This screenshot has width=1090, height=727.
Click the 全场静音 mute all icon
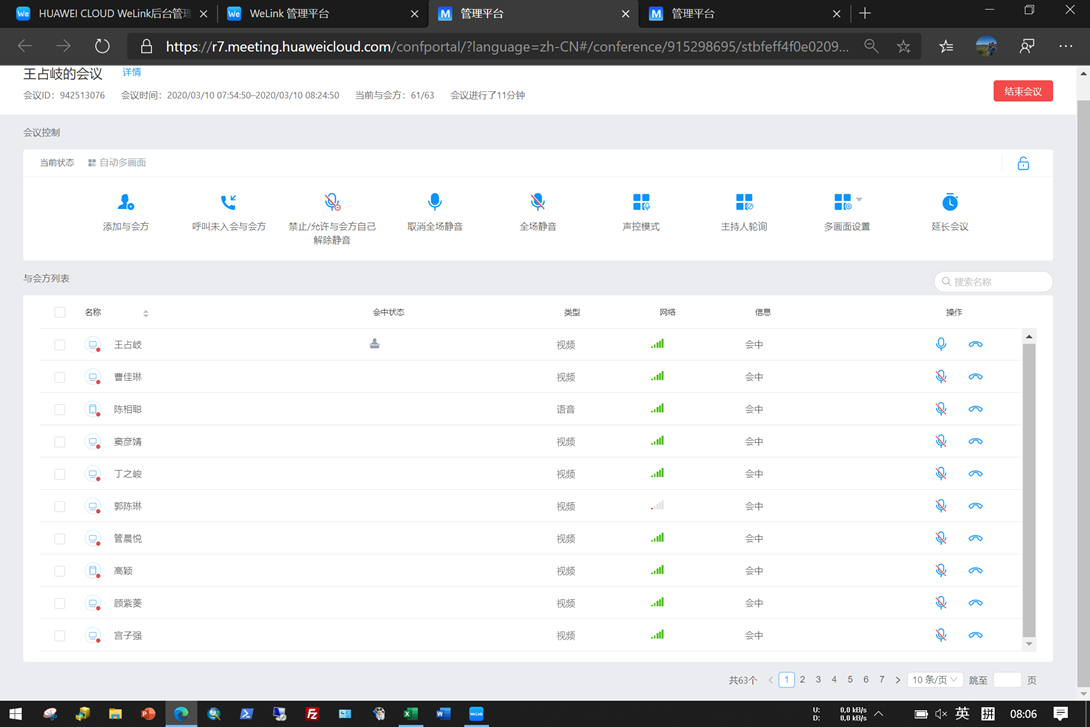[538, 203]
